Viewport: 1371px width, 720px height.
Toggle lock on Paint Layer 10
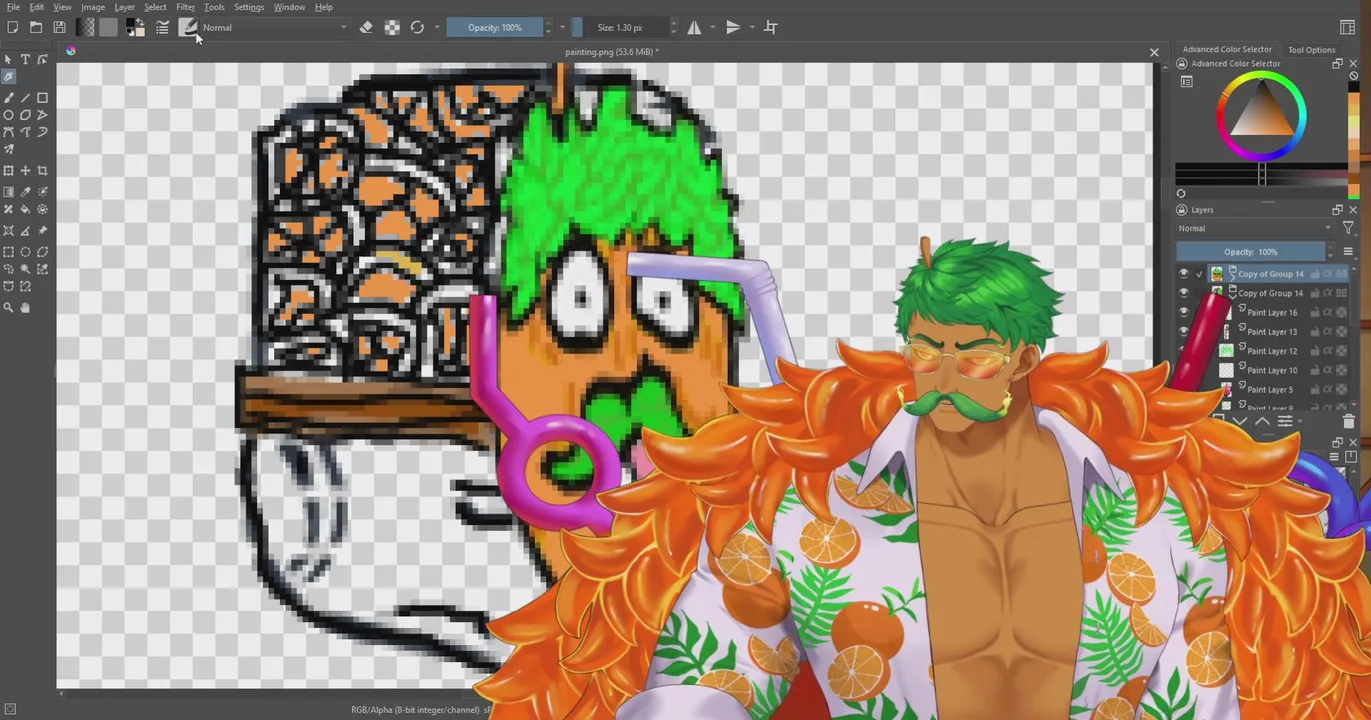[1315, 370]
